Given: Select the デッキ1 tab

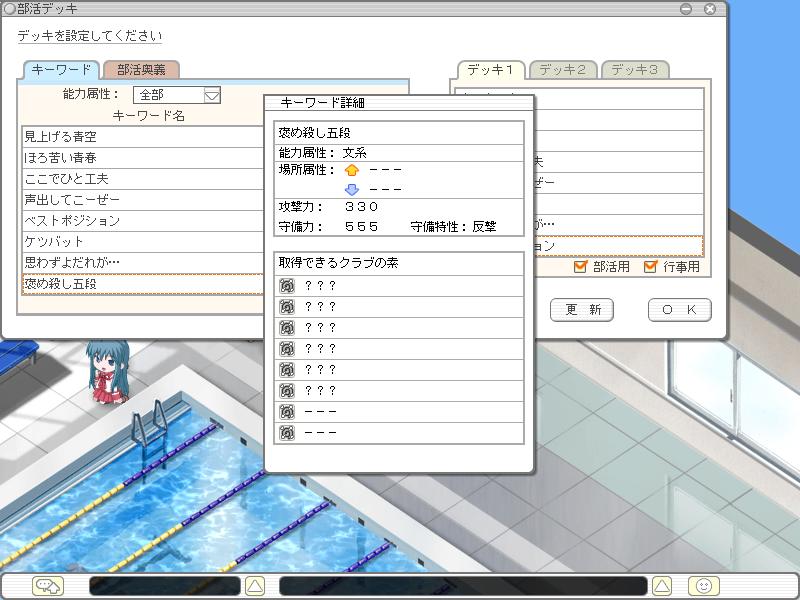Looking at the screenshot, I should [x=490, y=70].
